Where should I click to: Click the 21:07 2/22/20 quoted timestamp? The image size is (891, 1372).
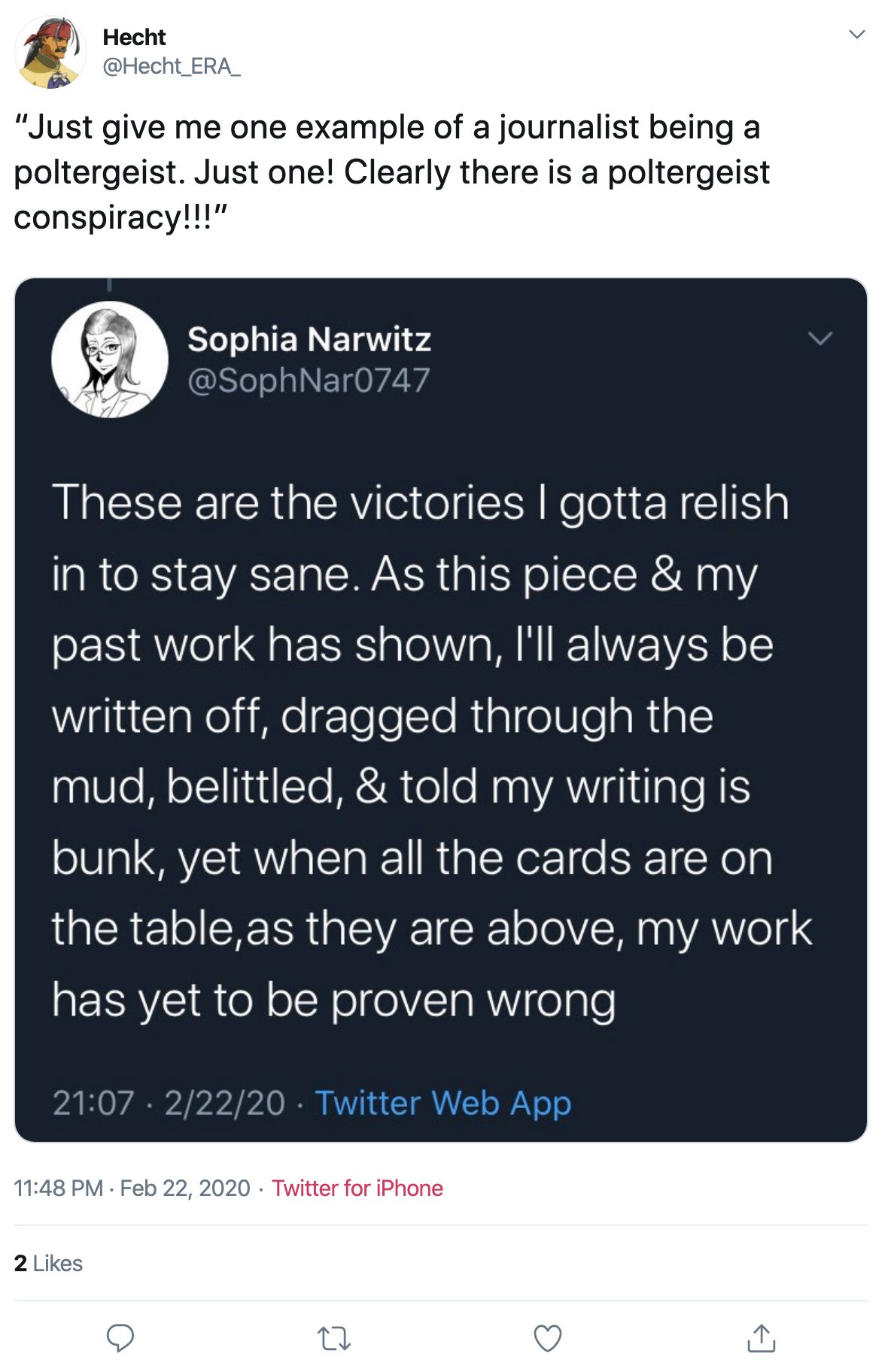169,1103
